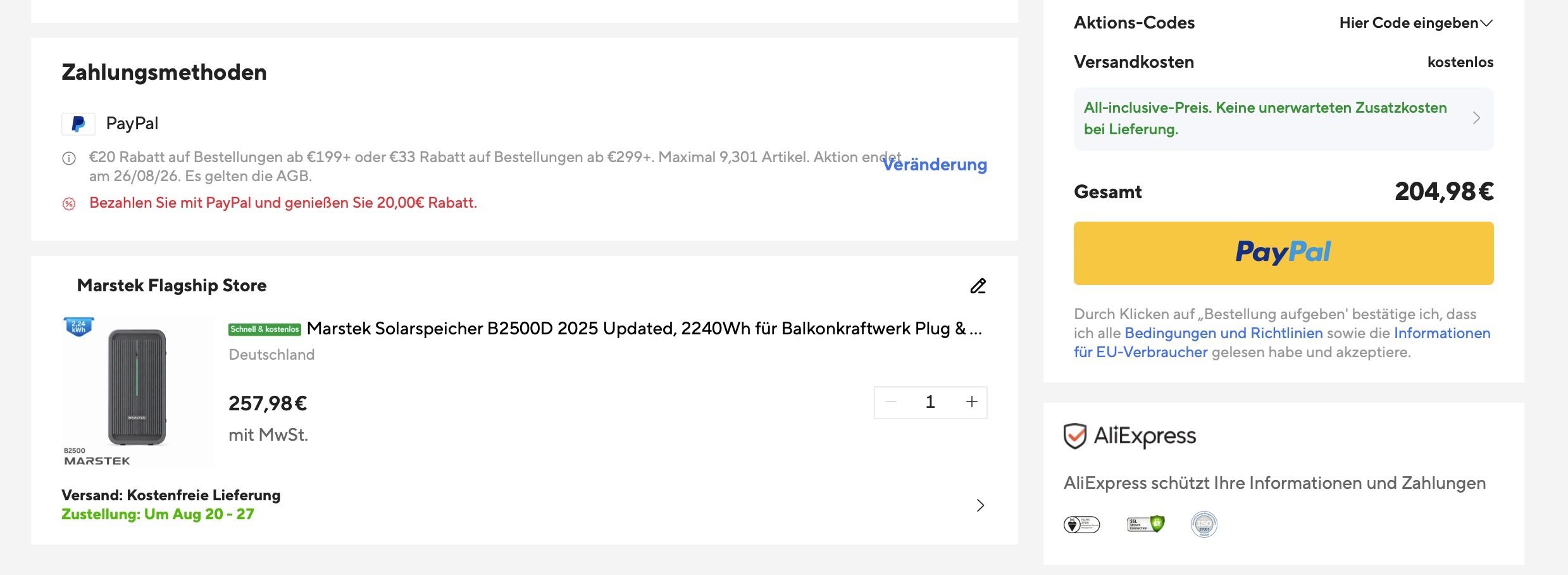Viewport: 1568px width, 575px height.
Task: Expand the Aktions-Codes code entry dropdown
Action: click(x=1416, y=23)
